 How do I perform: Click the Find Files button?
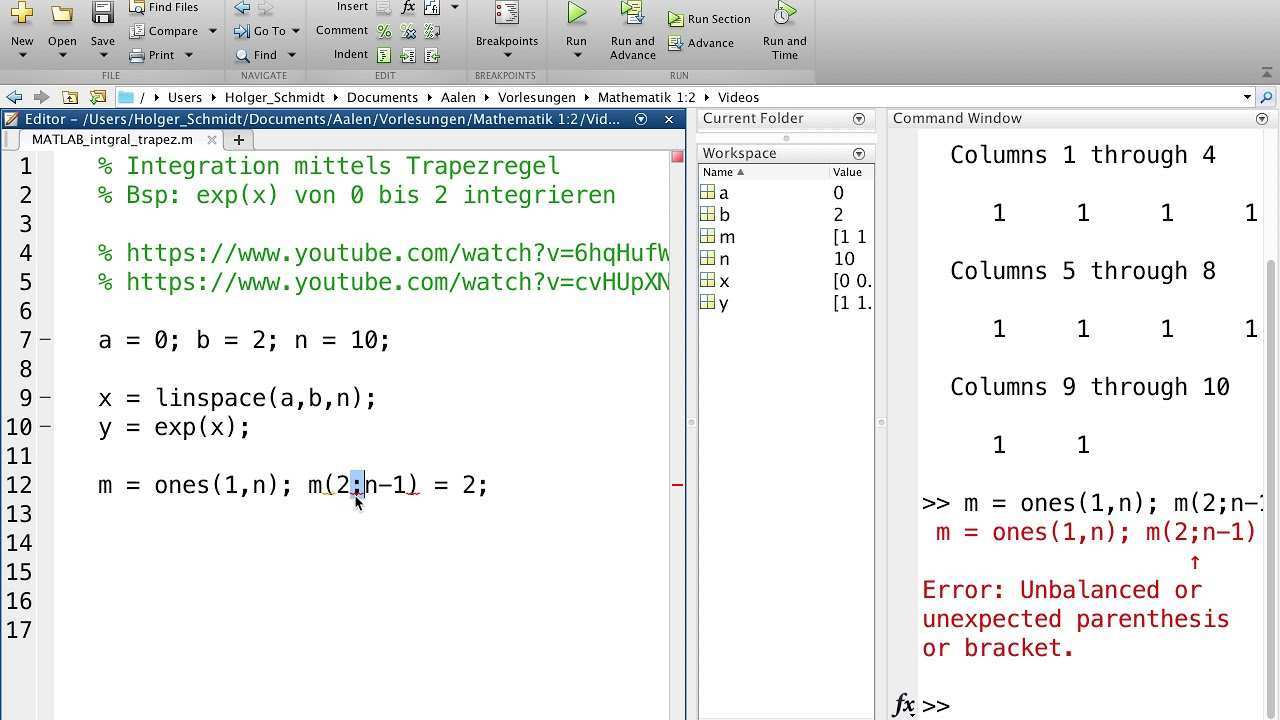[x=164, y=7]
